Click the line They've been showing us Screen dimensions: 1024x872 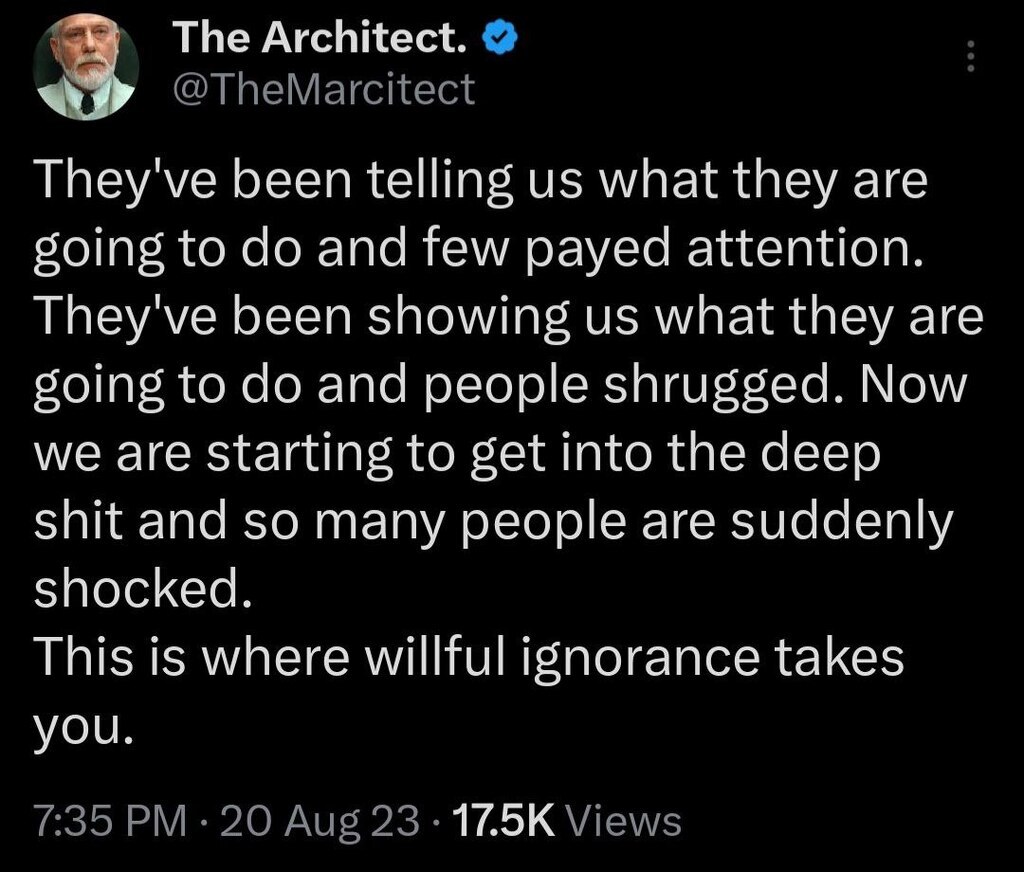point(509,319)
